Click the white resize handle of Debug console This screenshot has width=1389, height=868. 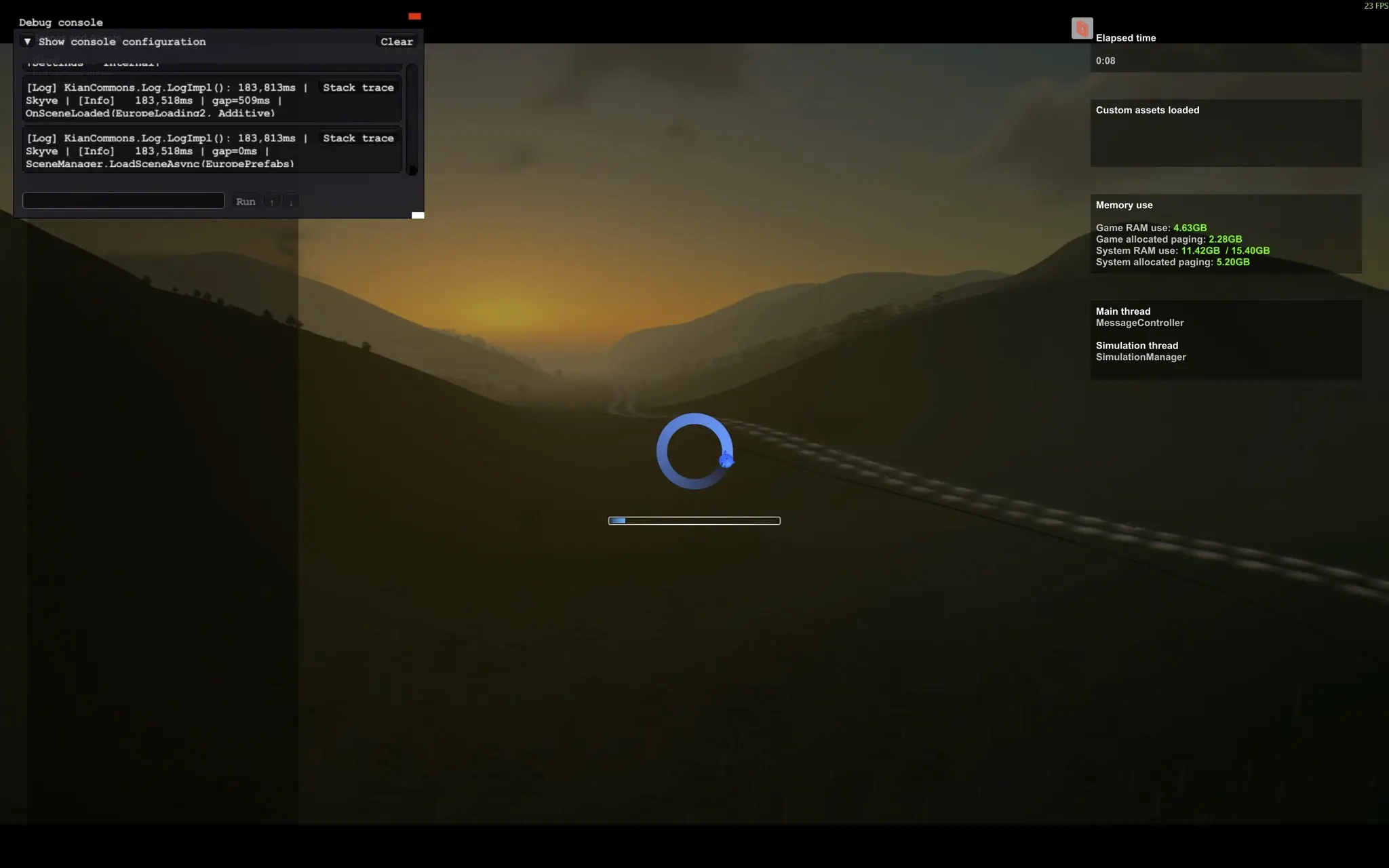[418, 215]
